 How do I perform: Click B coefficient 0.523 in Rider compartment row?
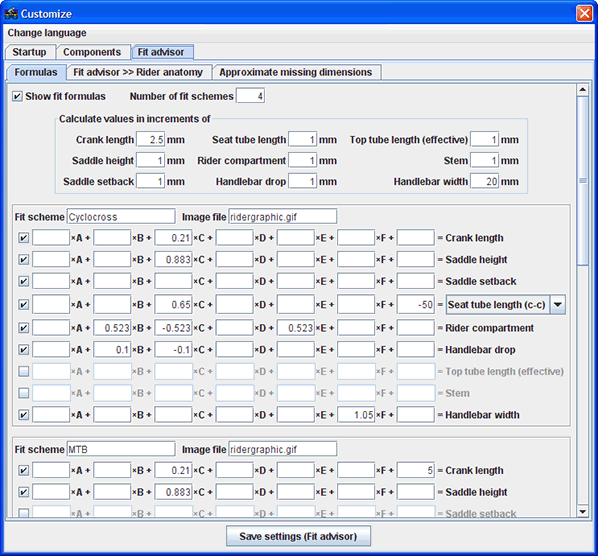click(112, 328)
